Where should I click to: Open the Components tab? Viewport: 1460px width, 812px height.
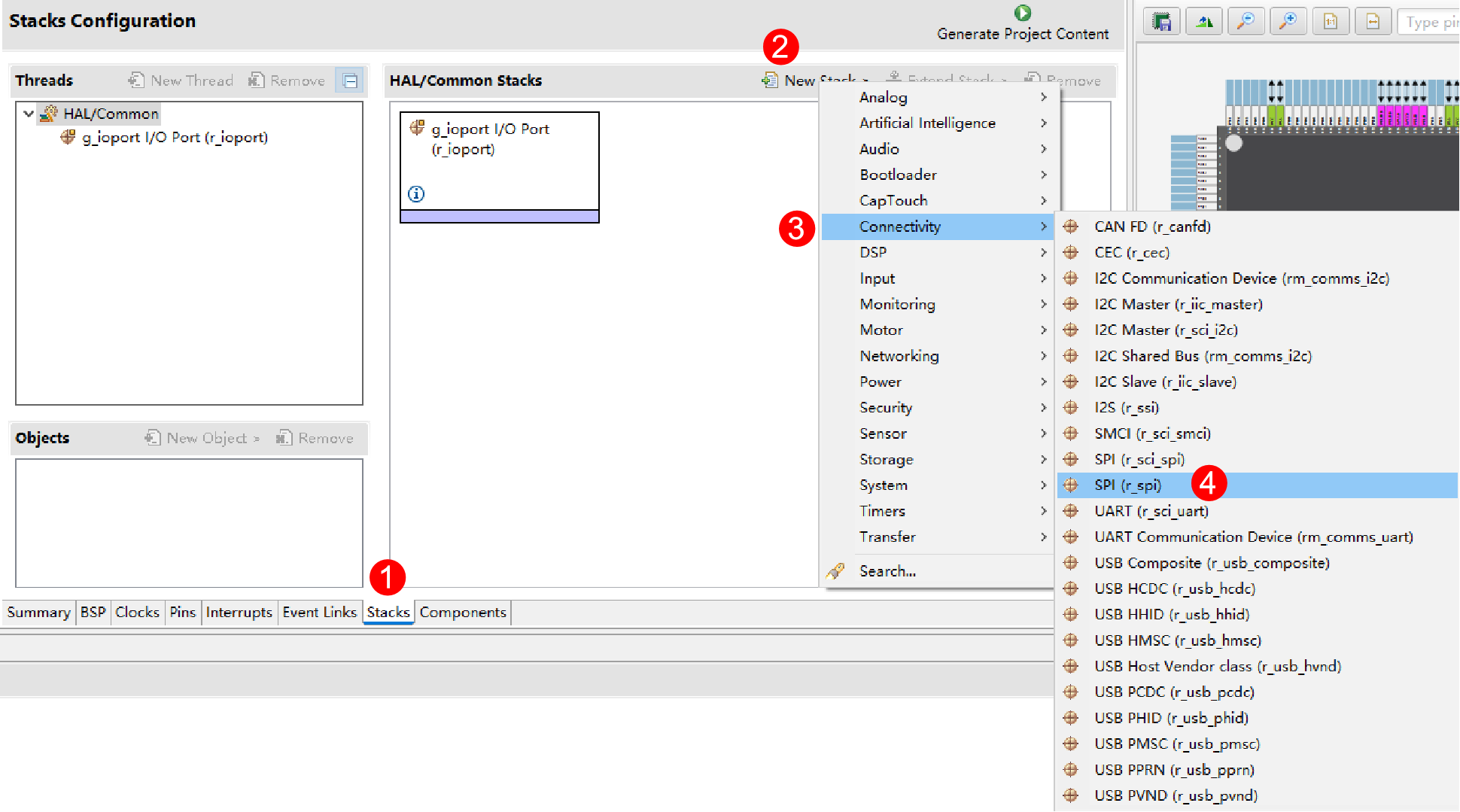tap(463, 612)
